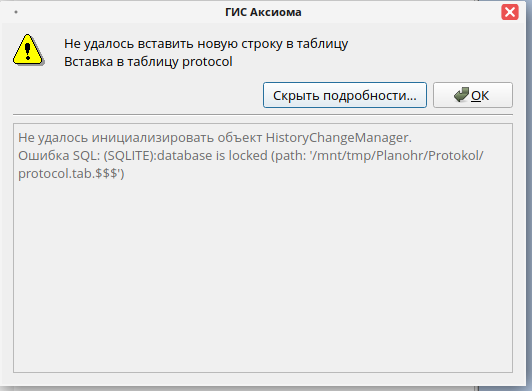Click the yellow warning triangle icon
Image resolution: width=532 pixels, height=391 pixels.
tap(28, 50)
